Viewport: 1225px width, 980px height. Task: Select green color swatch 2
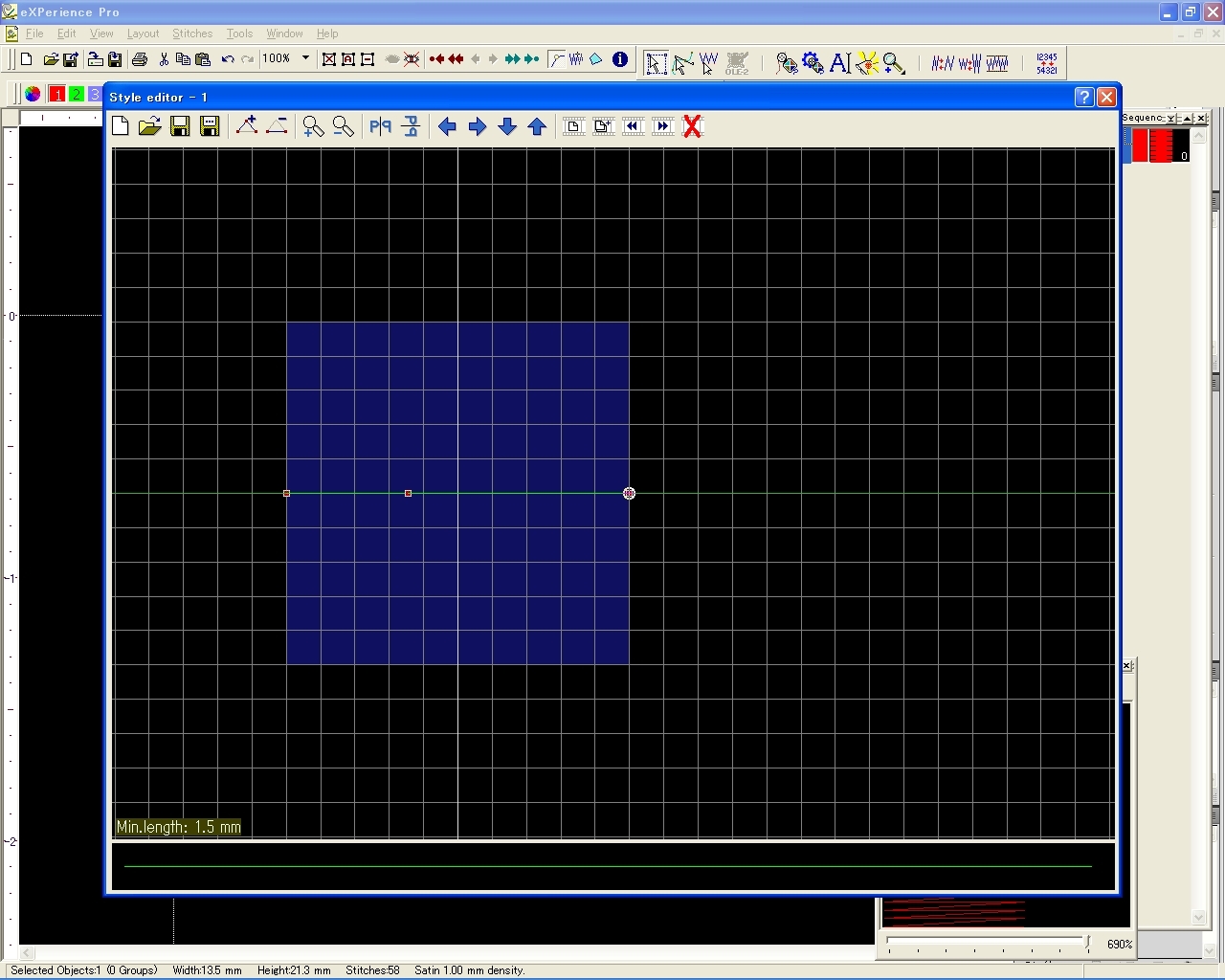tap(76, 94)
